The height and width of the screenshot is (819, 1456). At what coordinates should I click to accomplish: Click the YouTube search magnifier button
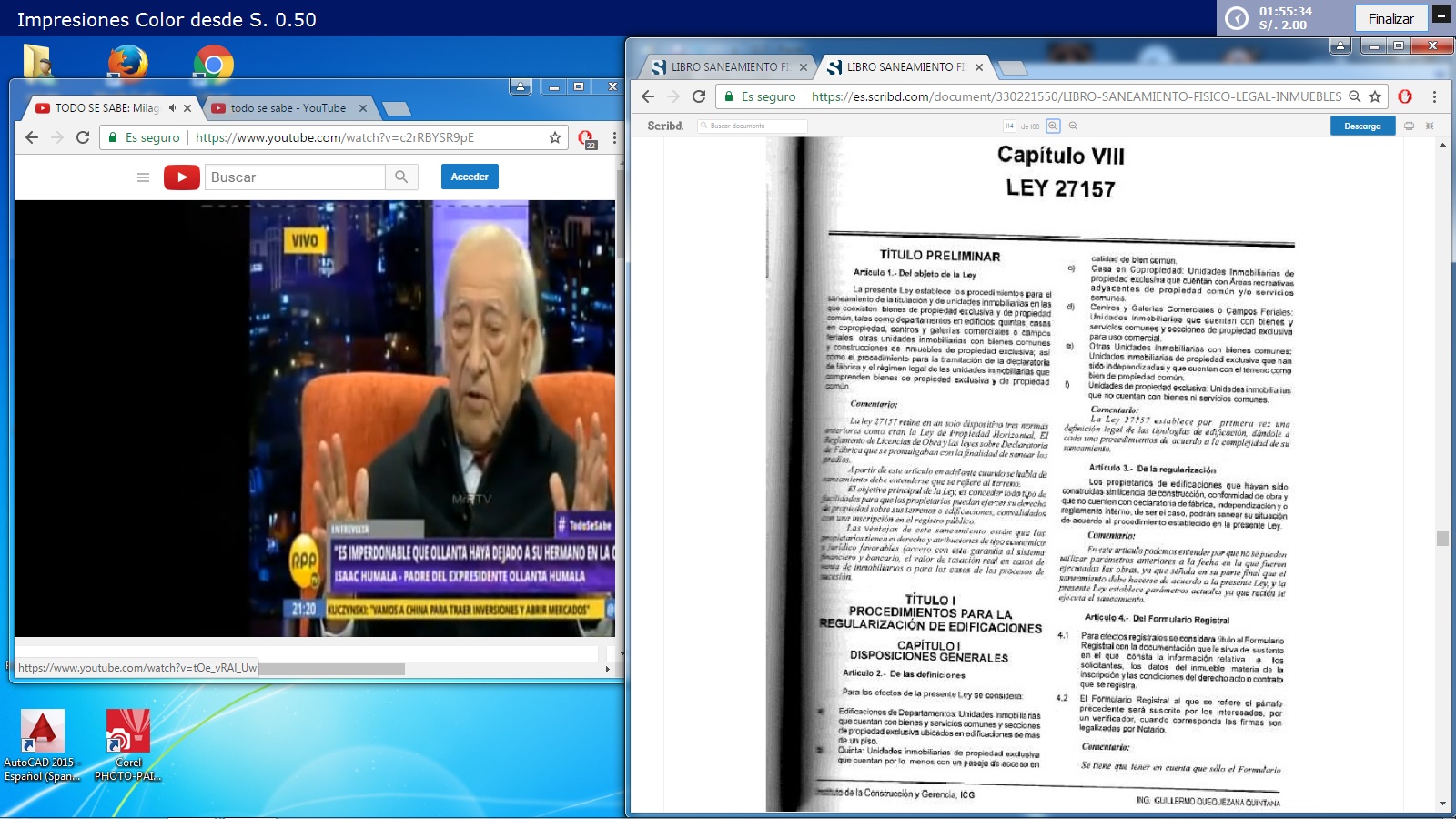(401, 177)
